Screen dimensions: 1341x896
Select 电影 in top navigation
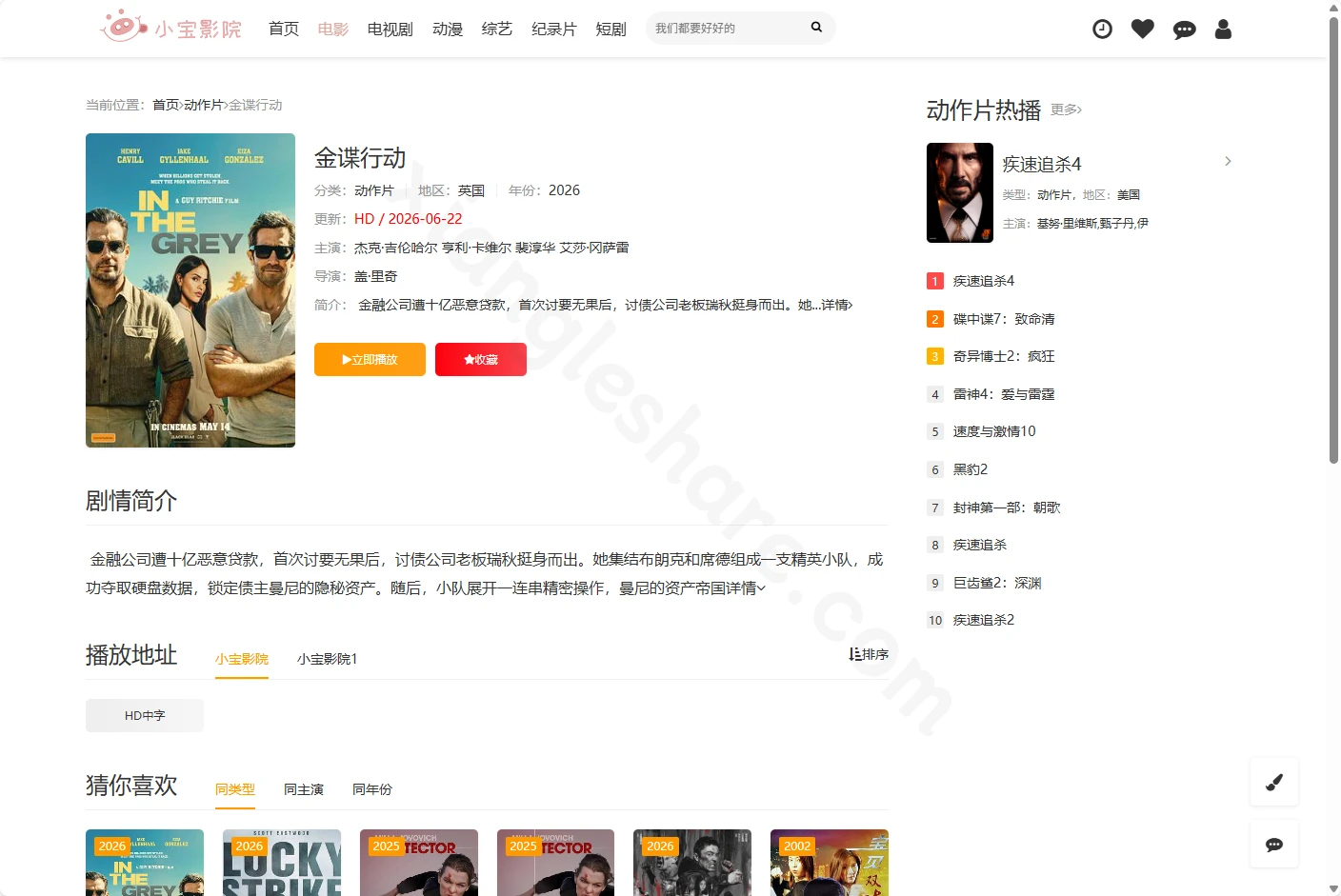coord(333,29)
